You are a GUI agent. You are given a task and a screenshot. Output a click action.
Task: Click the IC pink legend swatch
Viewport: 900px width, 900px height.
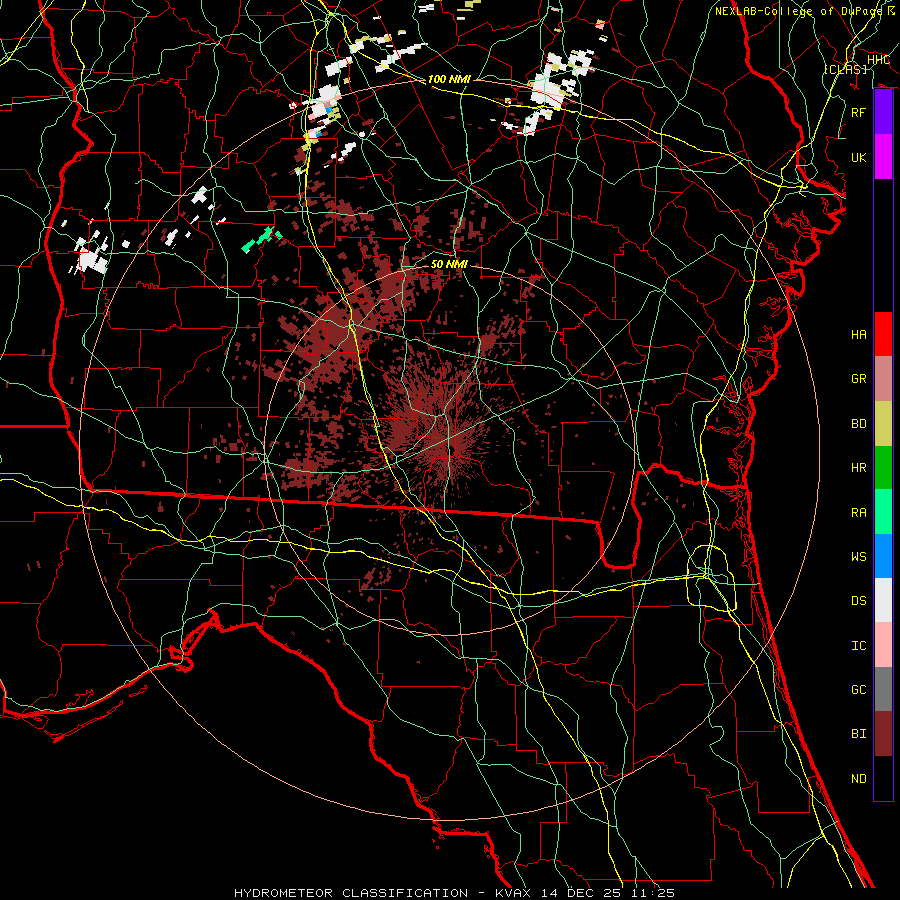(x=883, y=645)
